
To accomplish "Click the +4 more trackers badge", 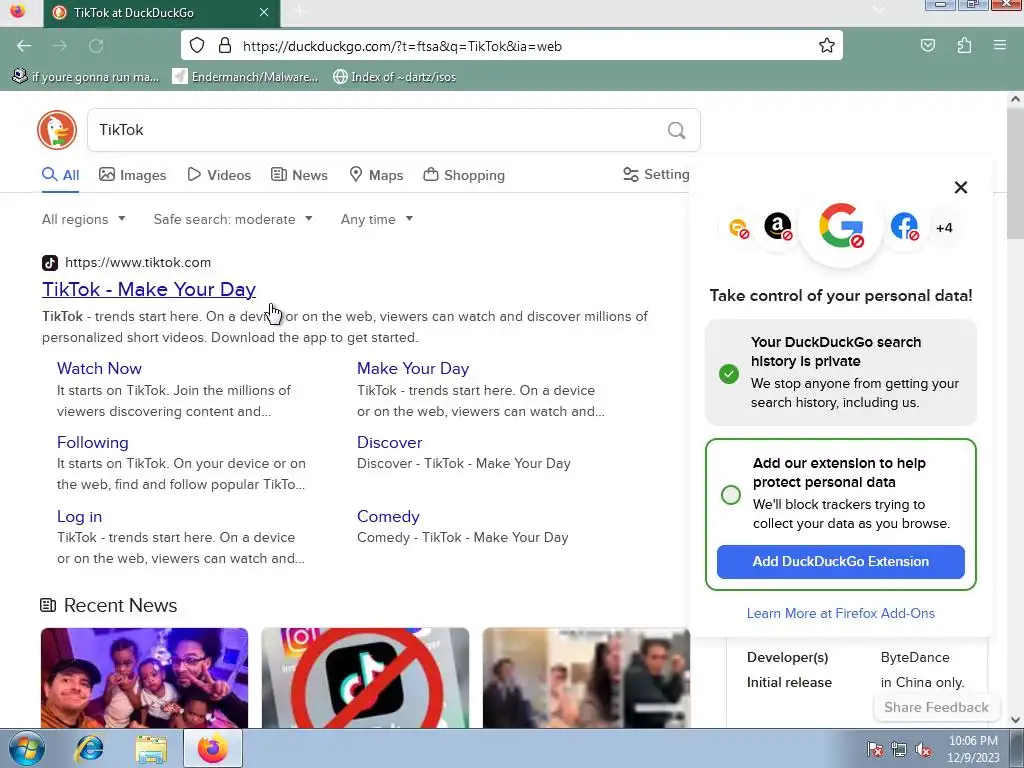I will [x=944, y=228].
